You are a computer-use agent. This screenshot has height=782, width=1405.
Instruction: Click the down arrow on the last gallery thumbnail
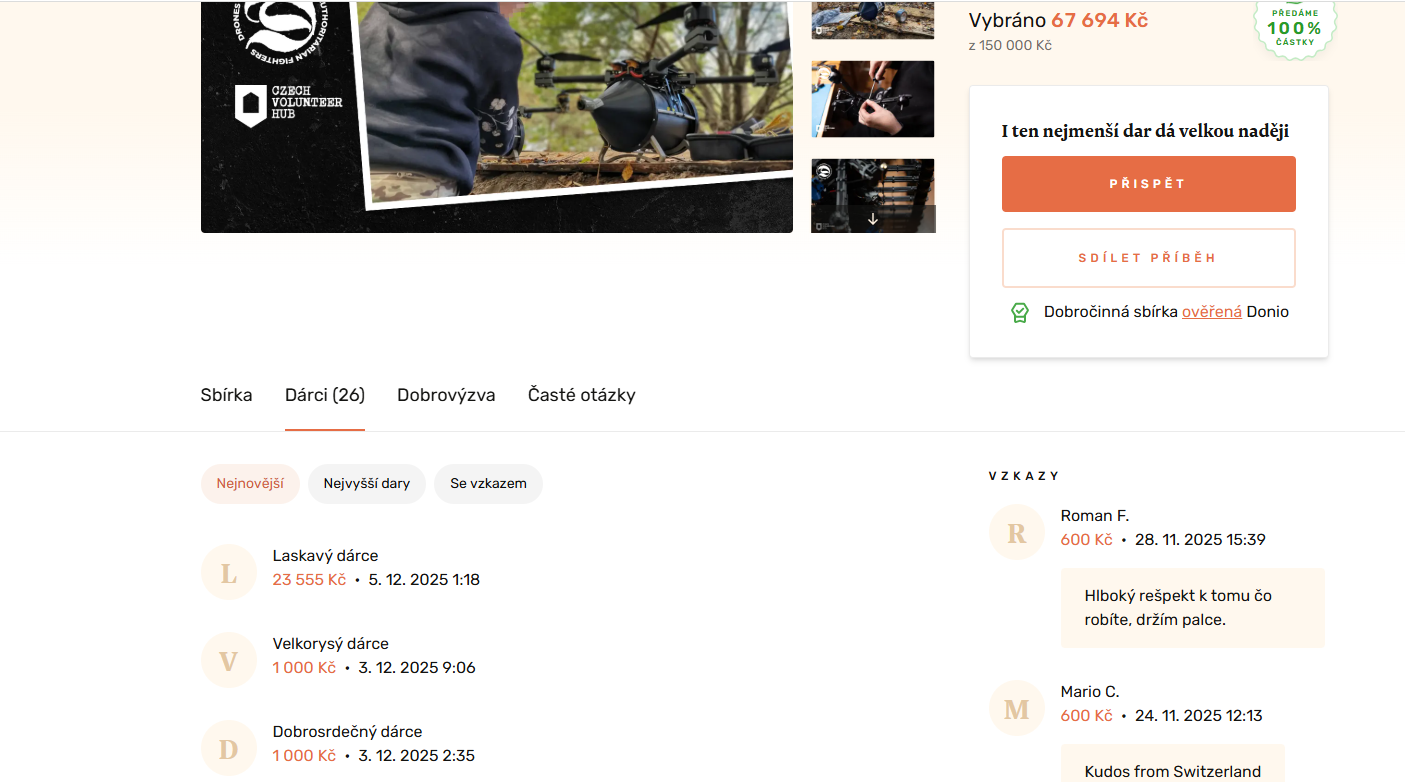pyautogui.click(x=872, y=219)
